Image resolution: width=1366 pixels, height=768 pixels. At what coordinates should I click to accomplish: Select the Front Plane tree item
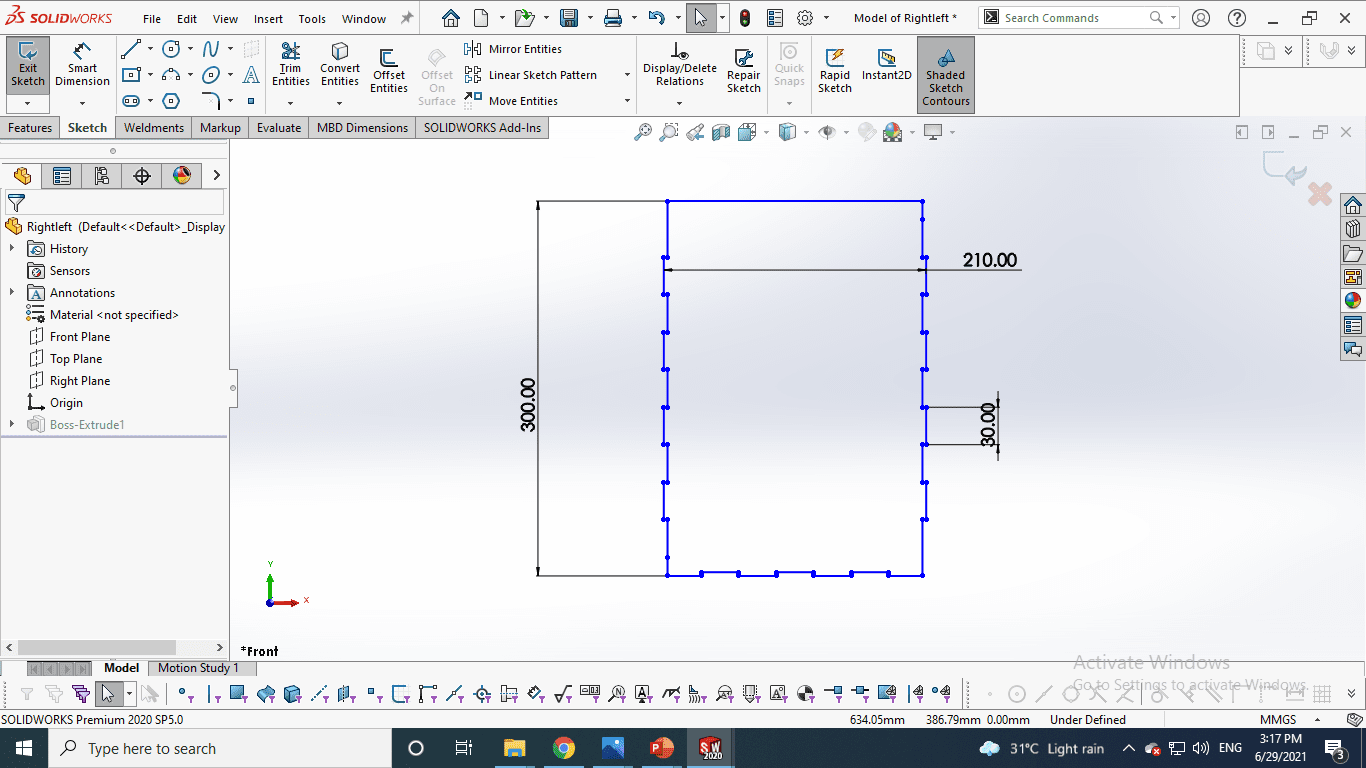pos(70,337)
